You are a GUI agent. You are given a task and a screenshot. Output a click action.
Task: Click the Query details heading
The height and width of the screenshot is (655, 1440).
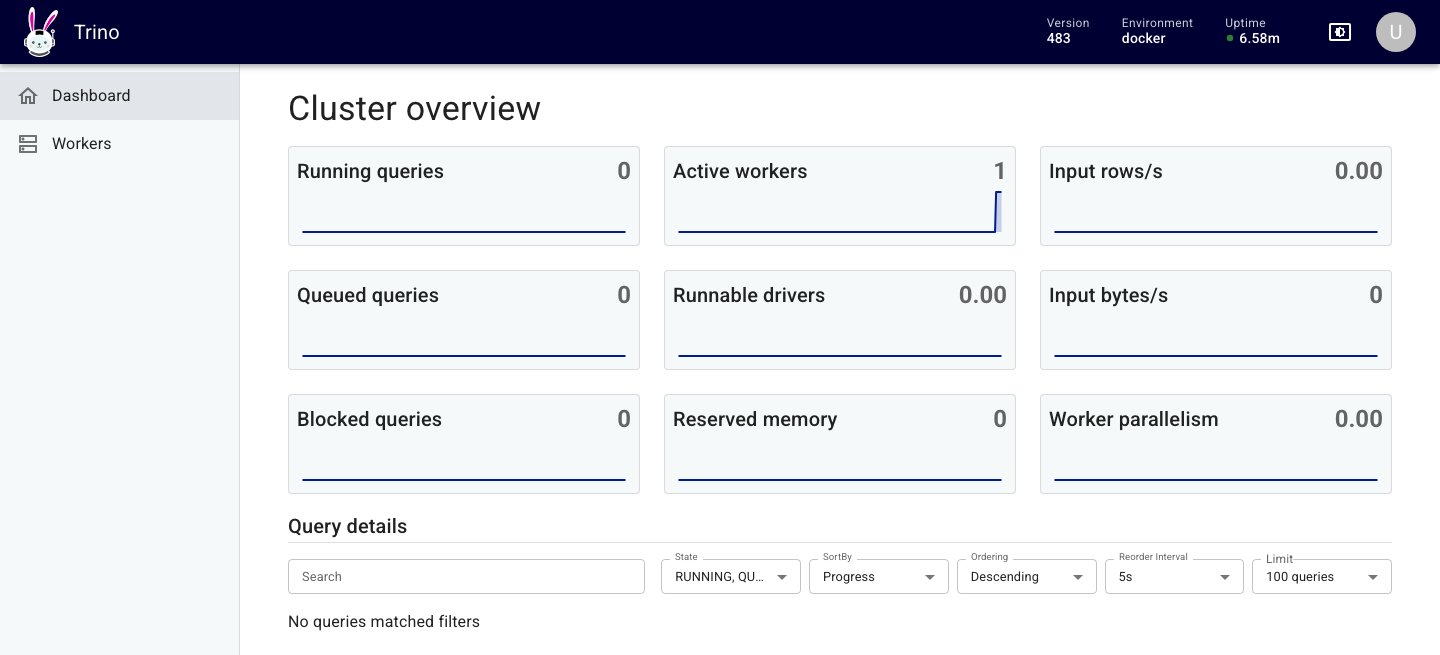click(347, 526)
